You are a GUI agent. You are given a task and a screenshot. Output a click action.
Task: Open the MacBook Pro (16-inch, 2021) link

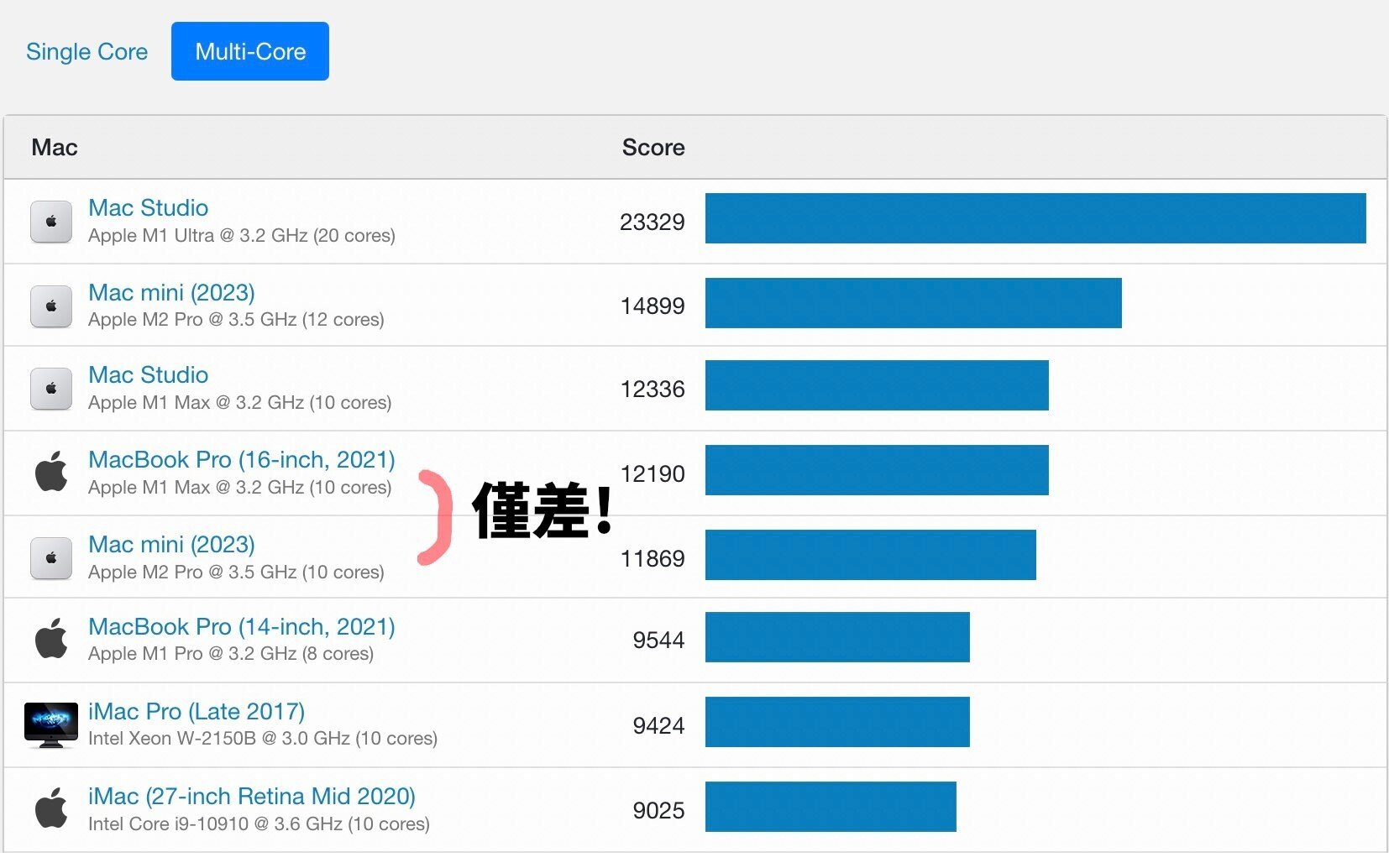(241, 459)
